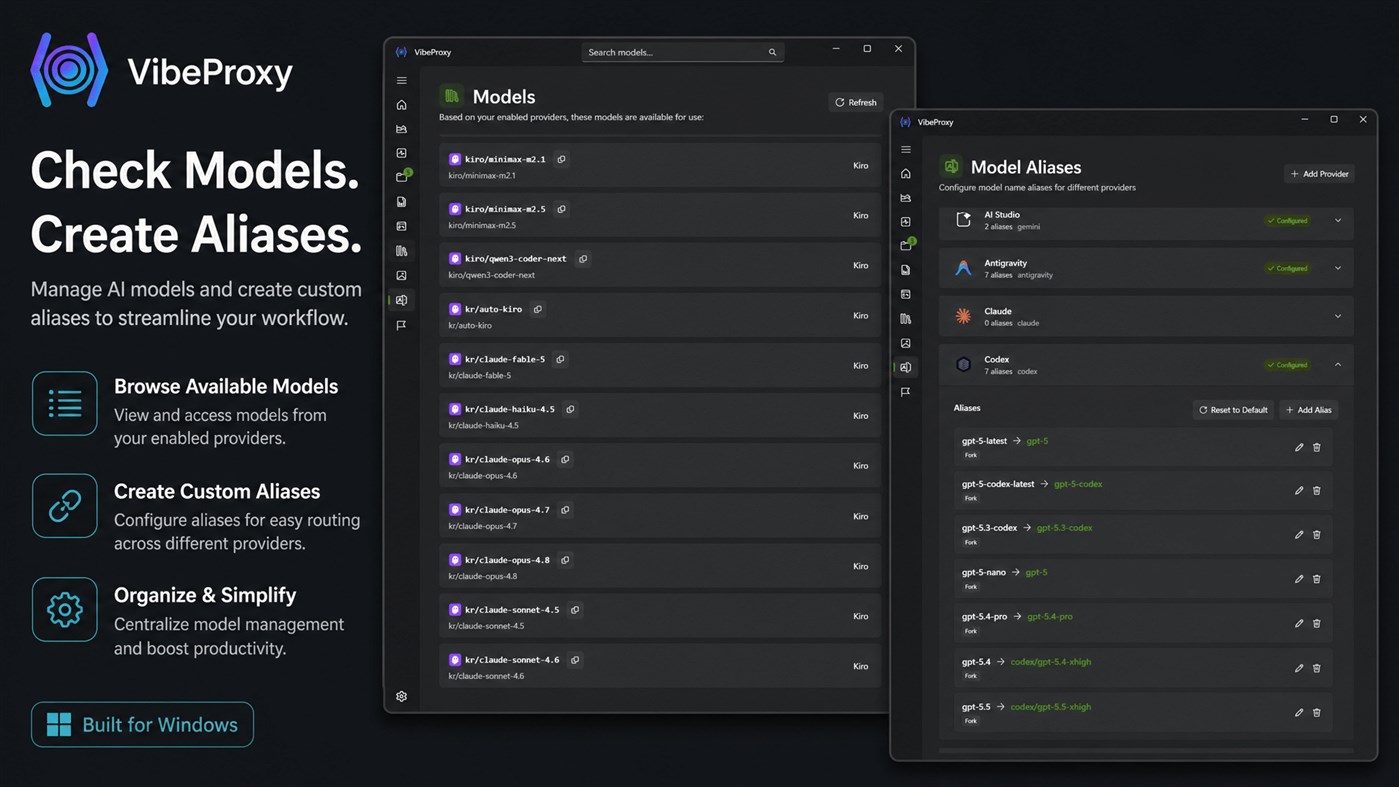Copy the kr/claude-opus-4.7 model name
Viewport: 1399px width, 787px height.
(x=565, y=510)
